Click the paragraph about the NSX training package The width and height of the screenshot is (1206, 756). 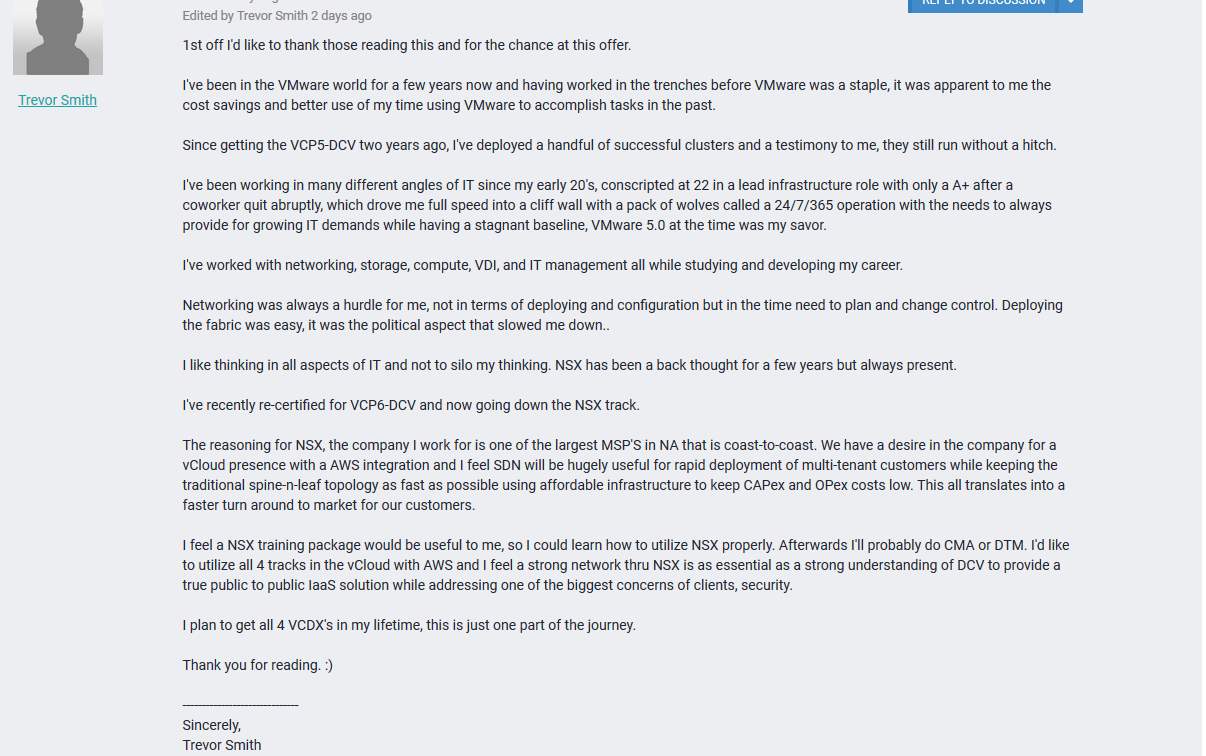click(x=625, y=565)
